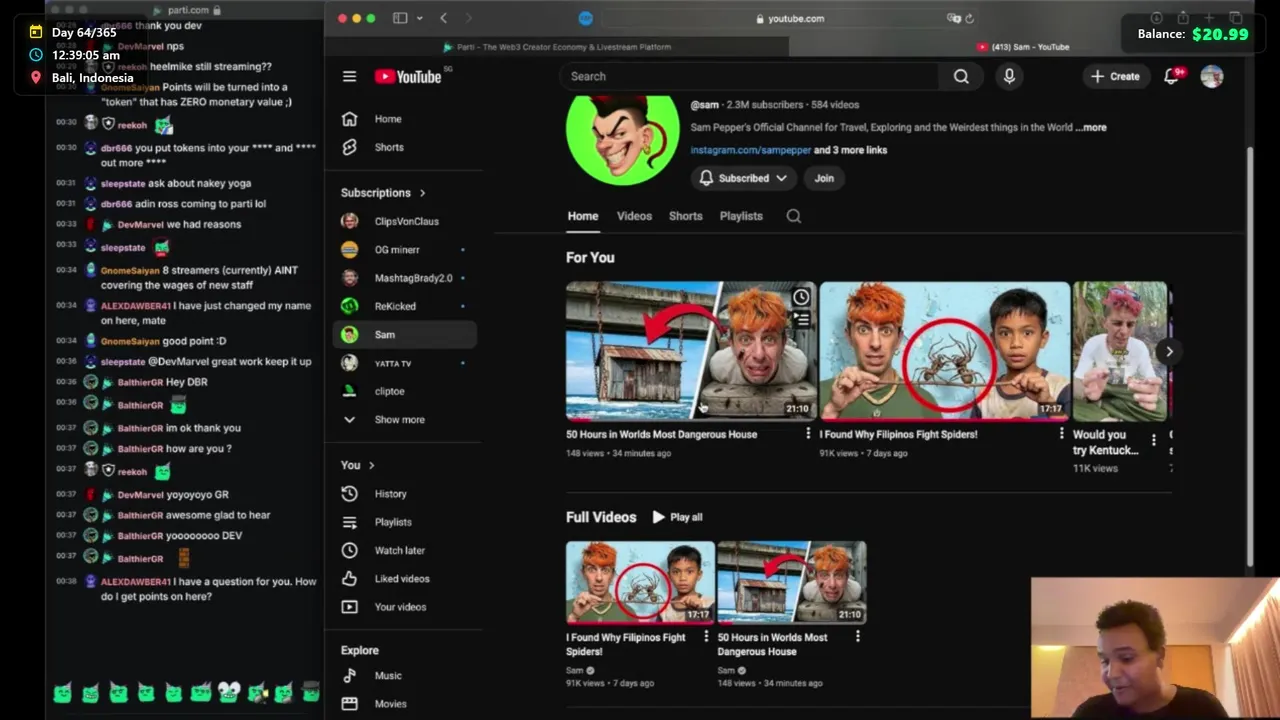Image resolution: width=1280 pixels, height=720 pixels.
Task: Search within Sam's channel icon
Action: (794, 216)
